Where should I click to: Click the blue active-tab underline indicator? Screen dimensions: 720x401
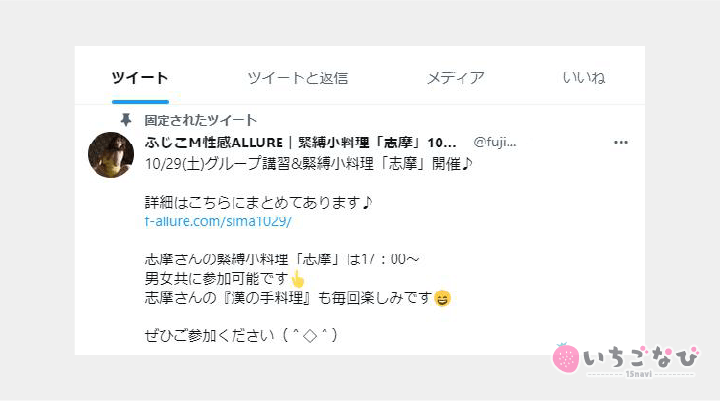click(140, 102)
